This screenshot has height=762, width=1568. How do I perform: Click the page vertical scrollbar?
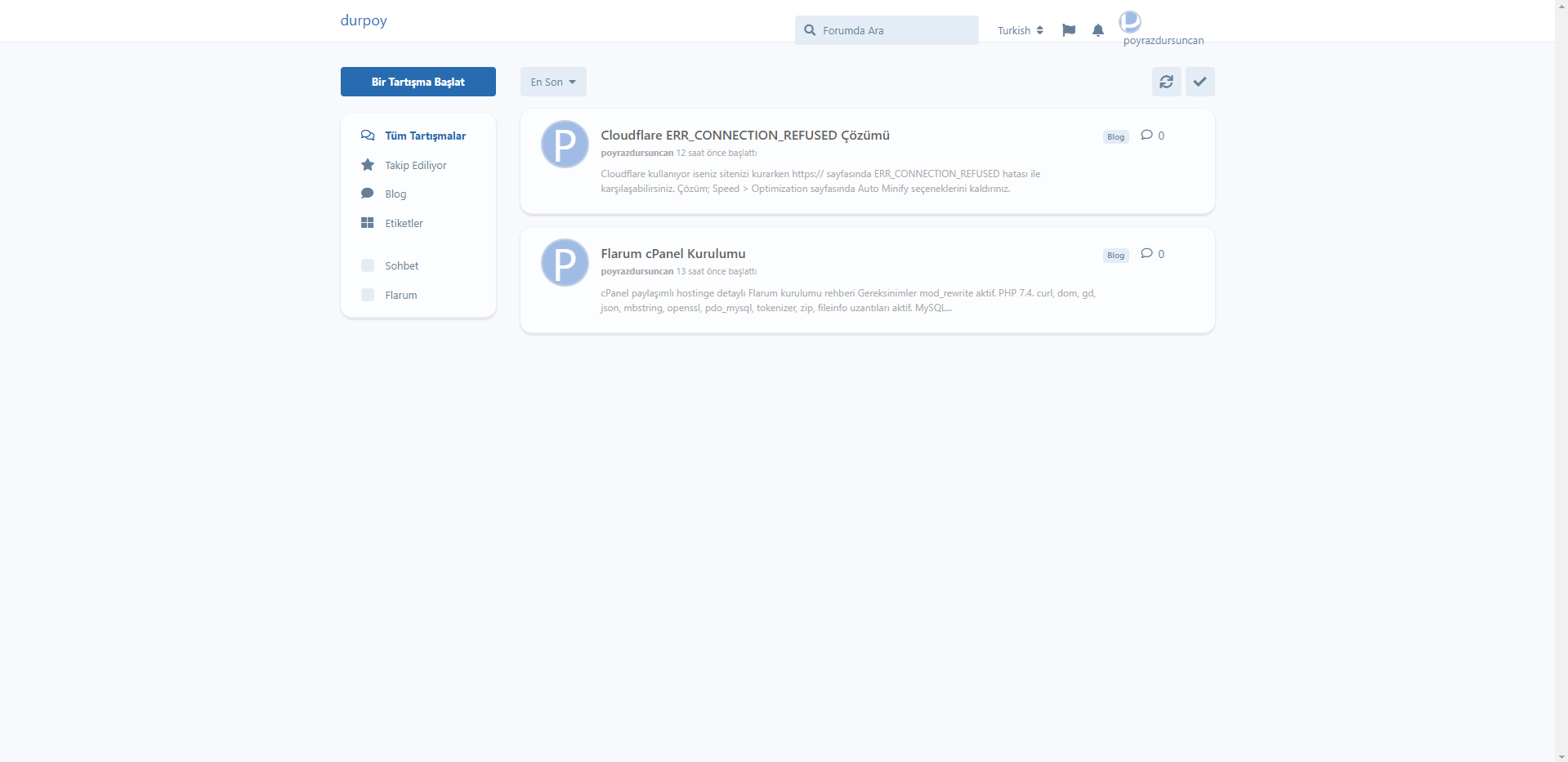[1561, 381]
